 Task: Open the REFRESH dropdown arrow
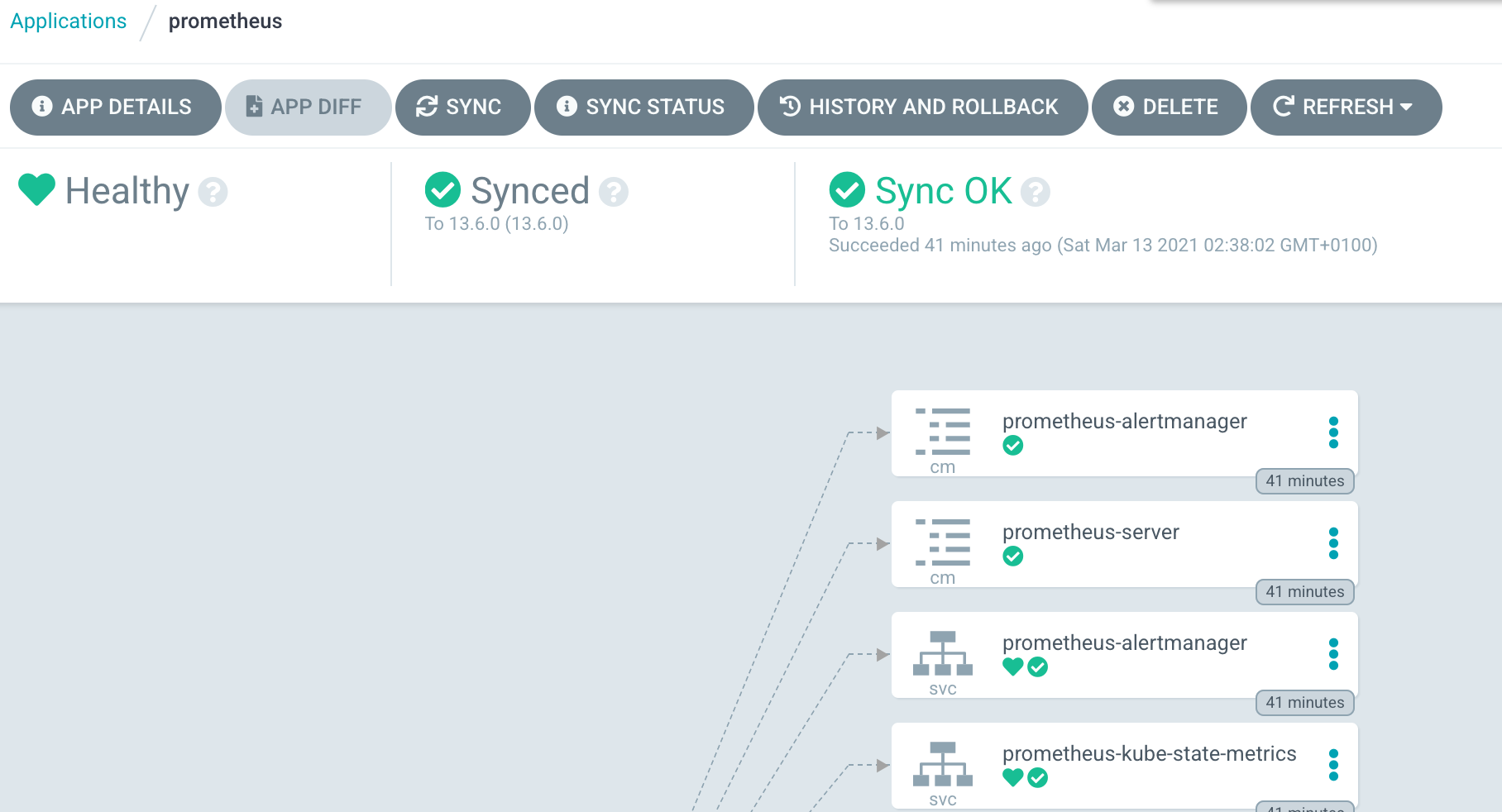click(x=1407, y=107)
